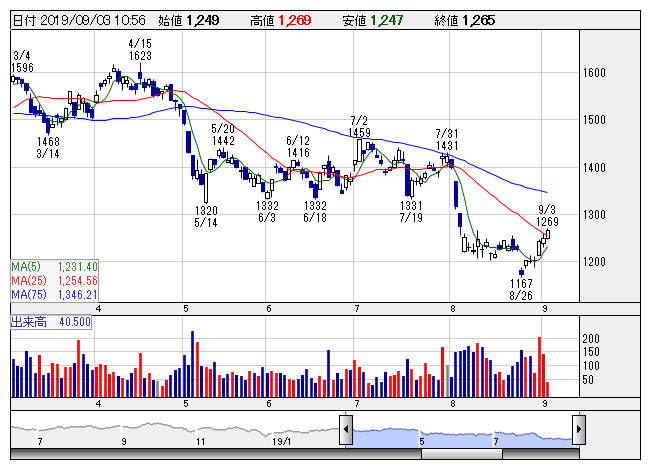
Task: Click the right range handle arrow in overview
Action: (x=578, y=432)
